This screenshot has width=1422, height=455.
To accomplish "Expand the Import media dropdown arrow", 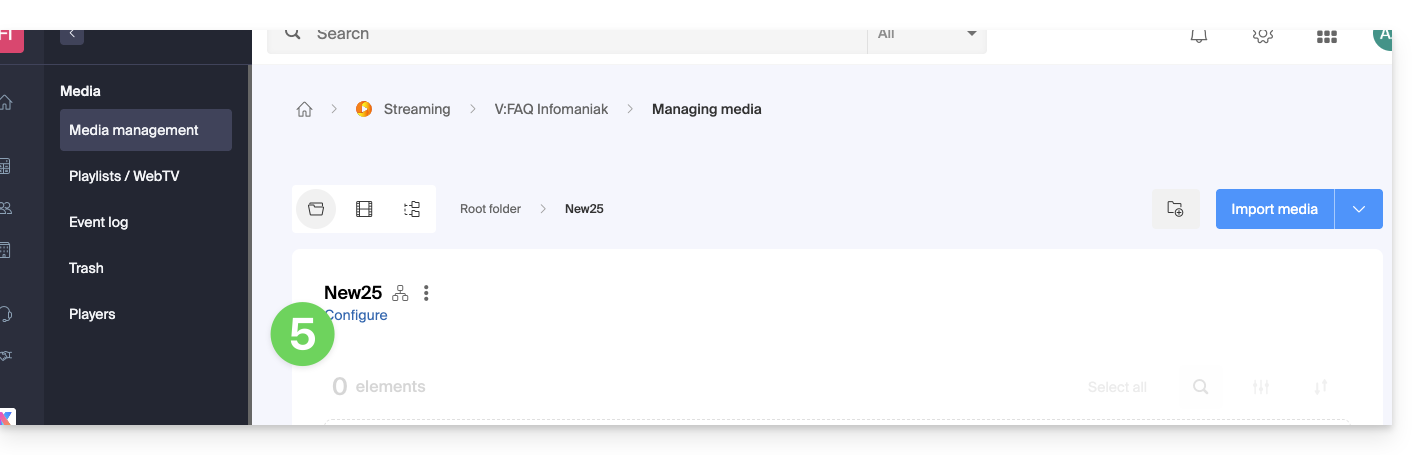I will click(1358, 209).
